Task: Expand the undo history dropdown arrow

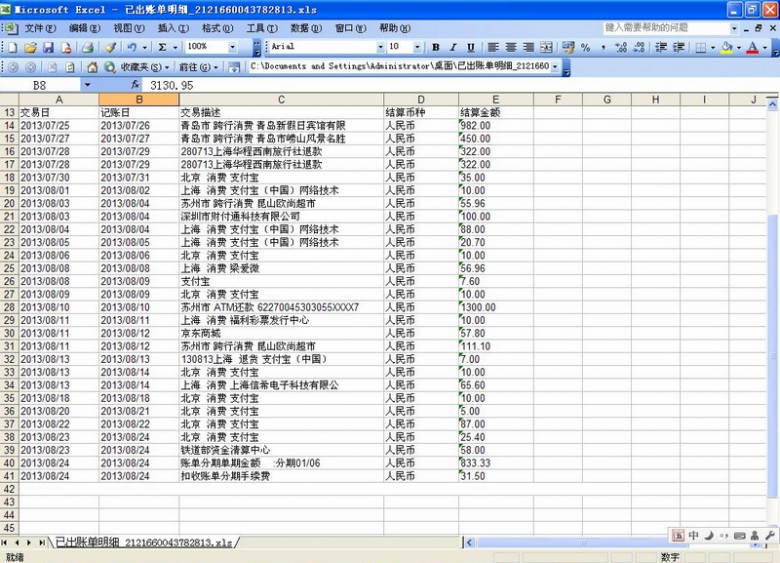Action: click(x=145, y=47)
